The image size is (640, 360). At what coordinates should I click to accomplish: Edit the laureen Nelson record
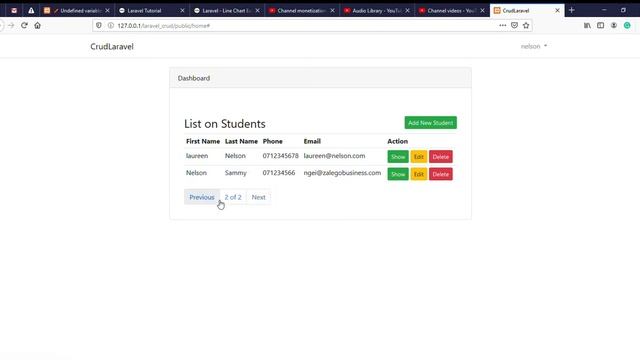tap(419, 157)
